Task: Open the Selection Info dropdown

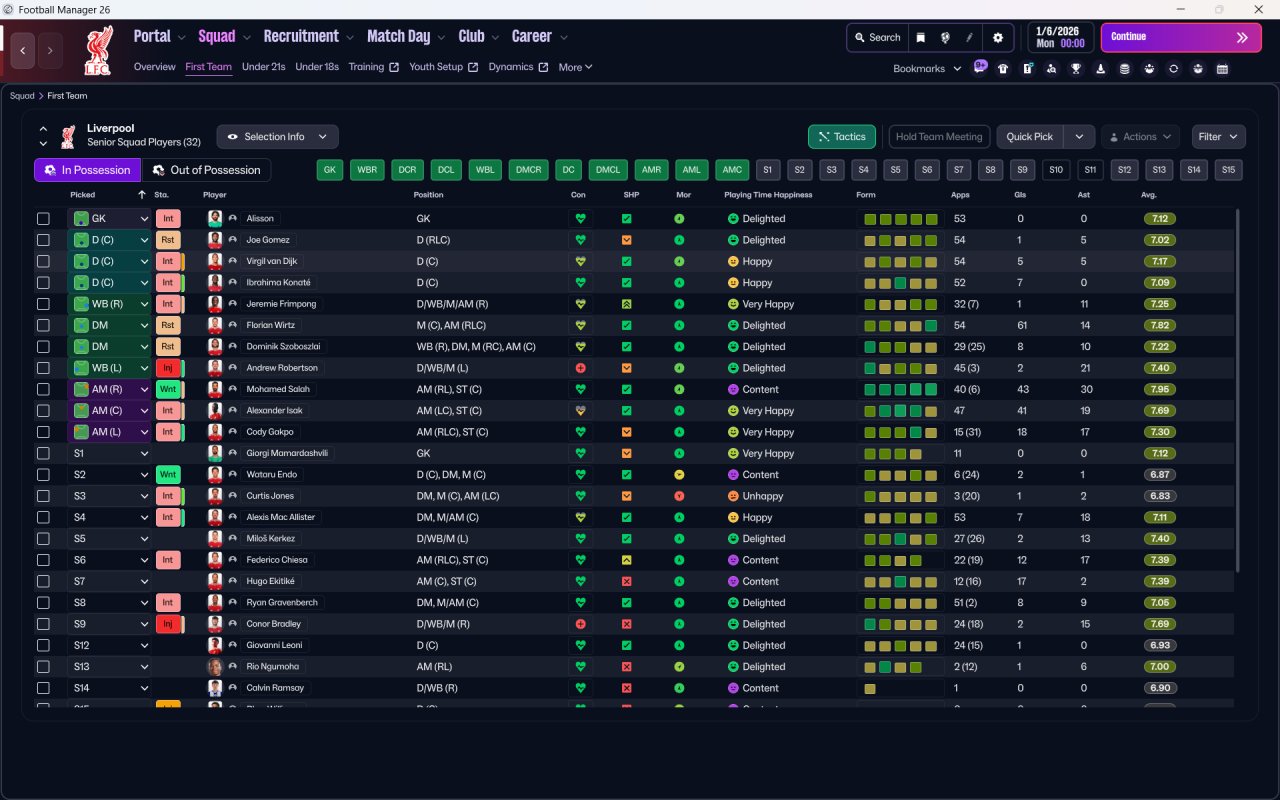Action: 277,137
